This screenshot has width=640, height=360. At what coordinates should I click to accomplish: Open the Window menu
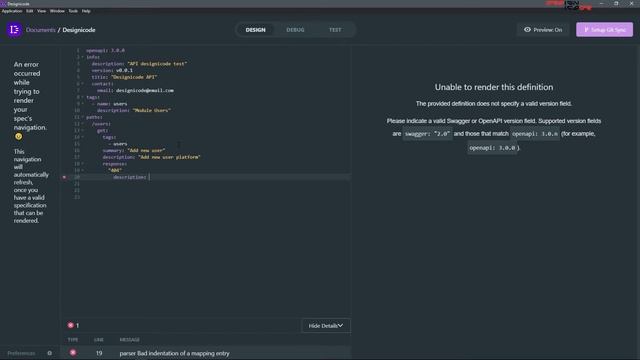point(57,11)
